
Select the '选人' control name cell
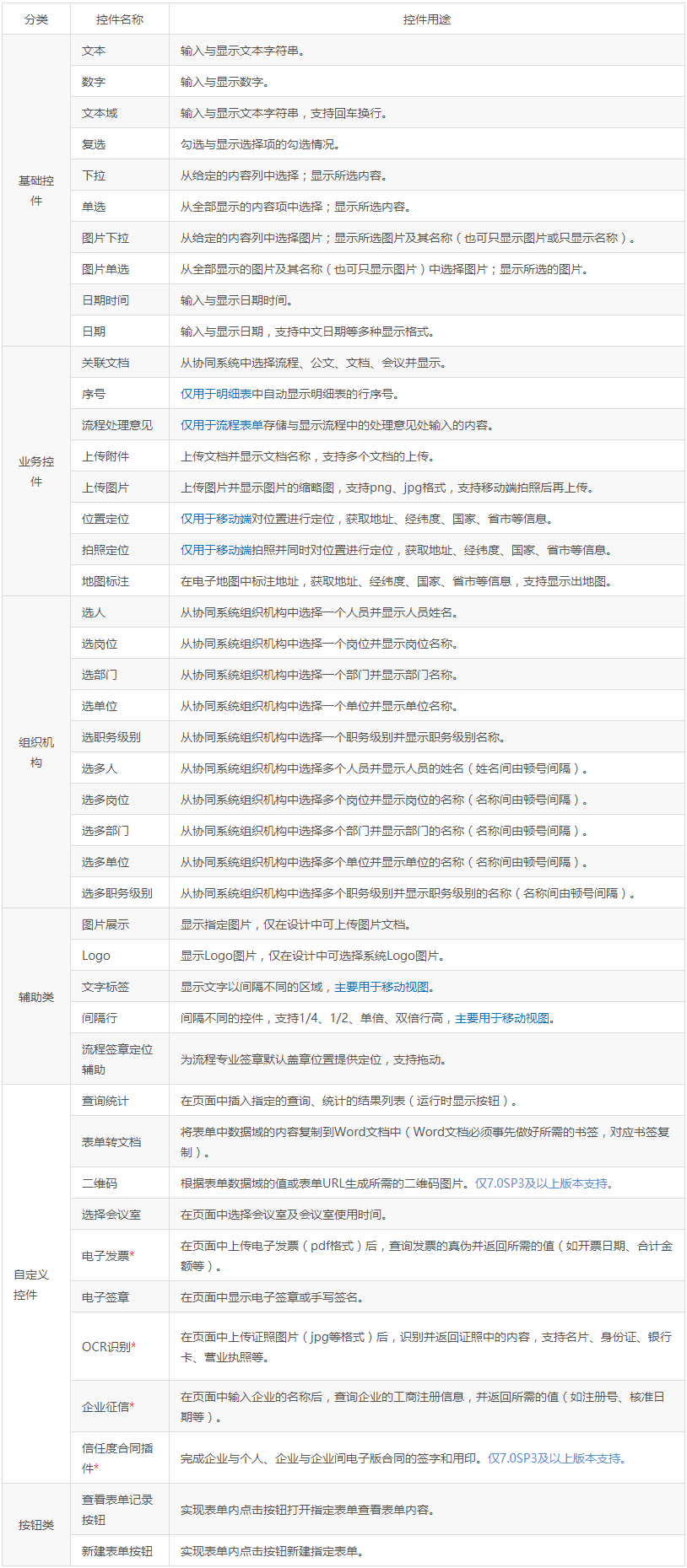pyautogui.click(x=120, y=612)
